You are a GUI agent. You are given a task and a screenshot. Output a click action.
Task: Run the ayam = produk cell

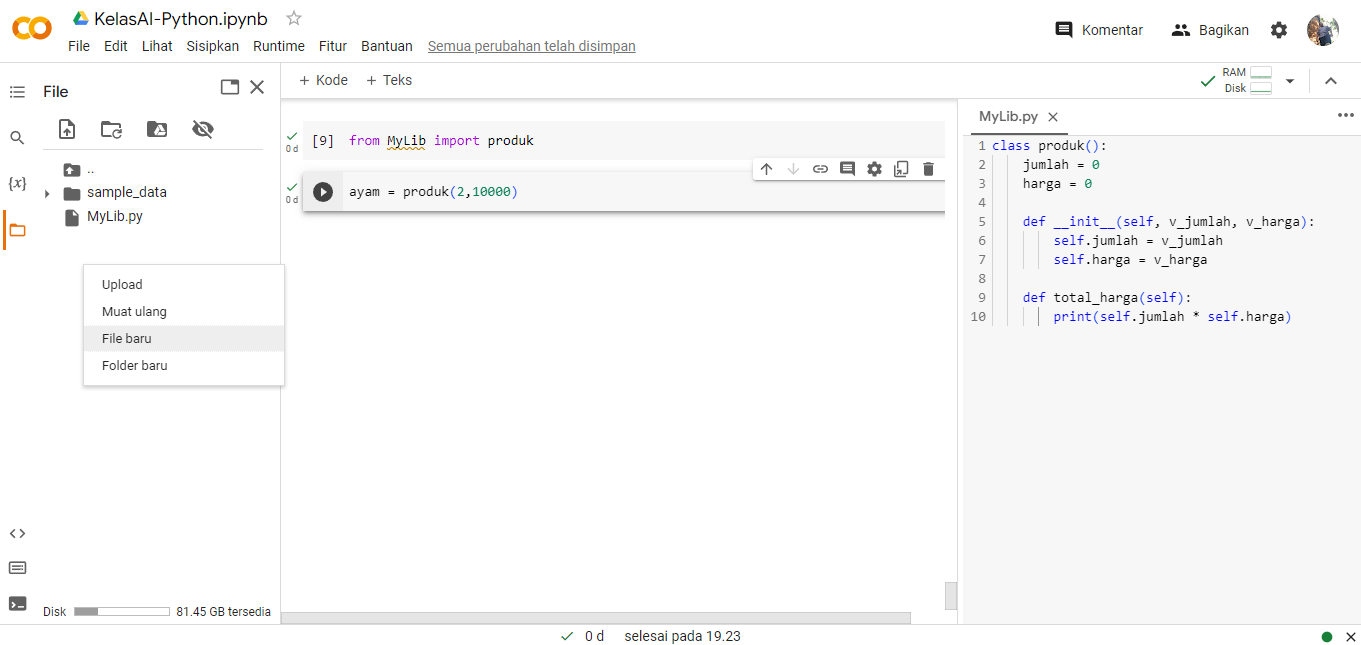pos(323,191)
